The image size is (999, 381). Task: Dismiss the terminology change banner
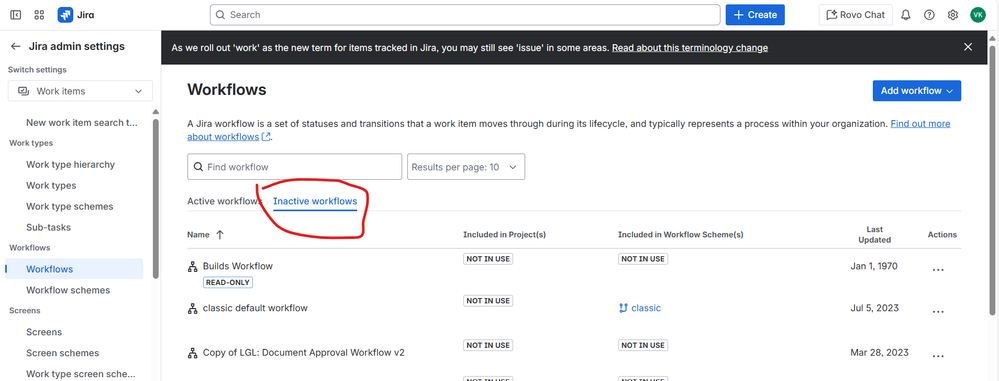point(968,47)
